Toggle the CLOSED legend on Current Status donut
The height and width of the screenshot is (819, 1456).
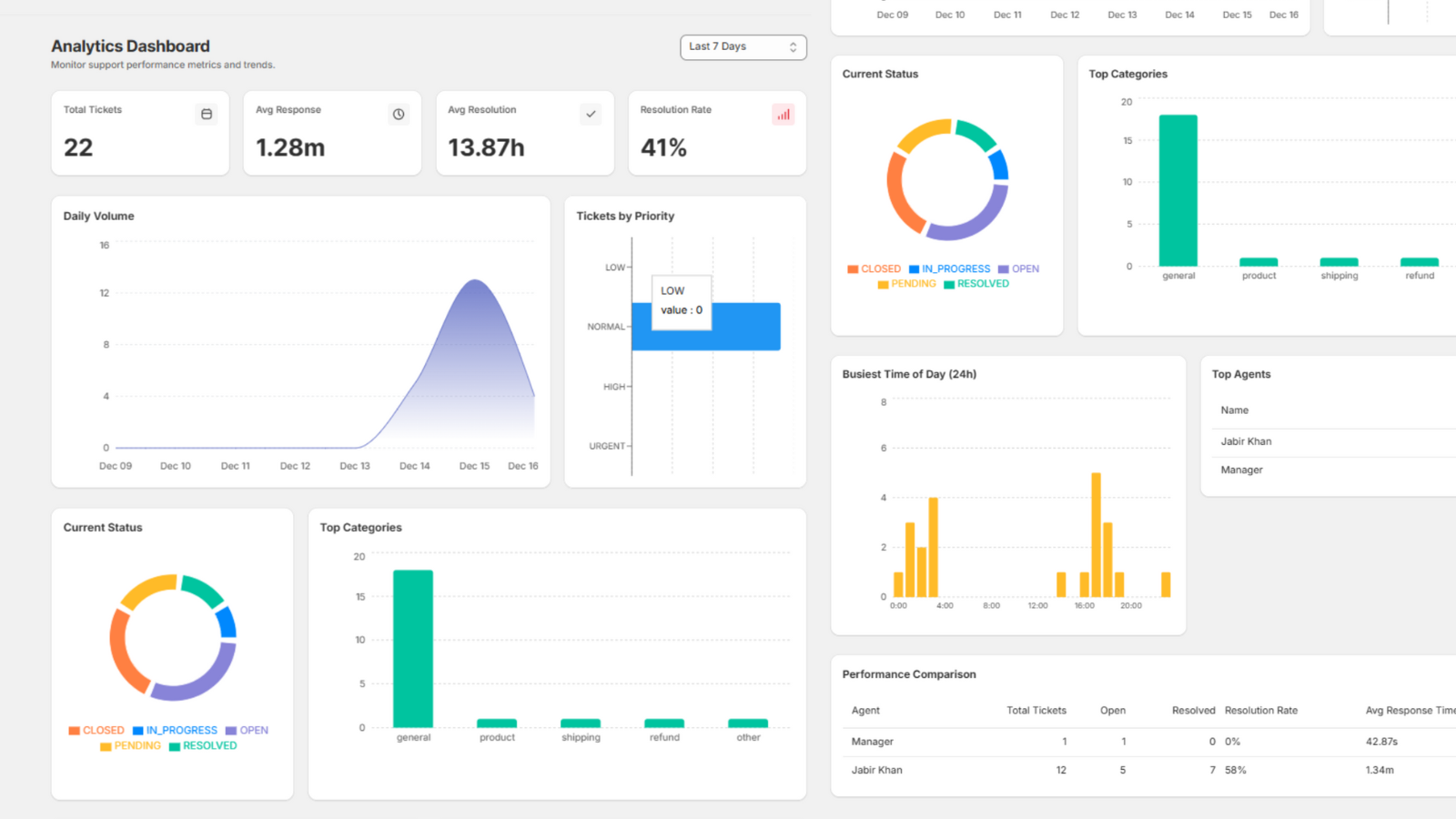(x=875, y=268)
